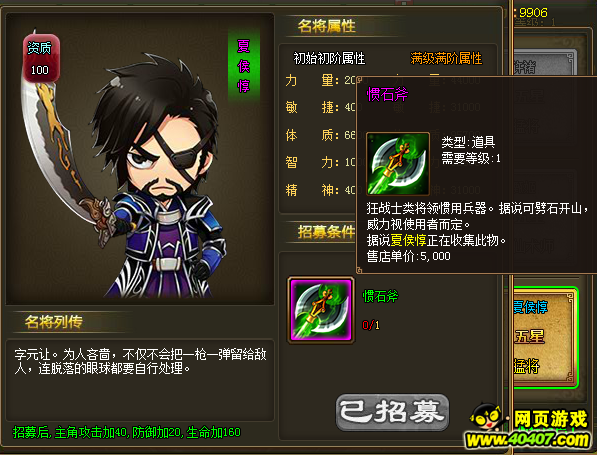Click the green 惯石斧 item name label

380,296
